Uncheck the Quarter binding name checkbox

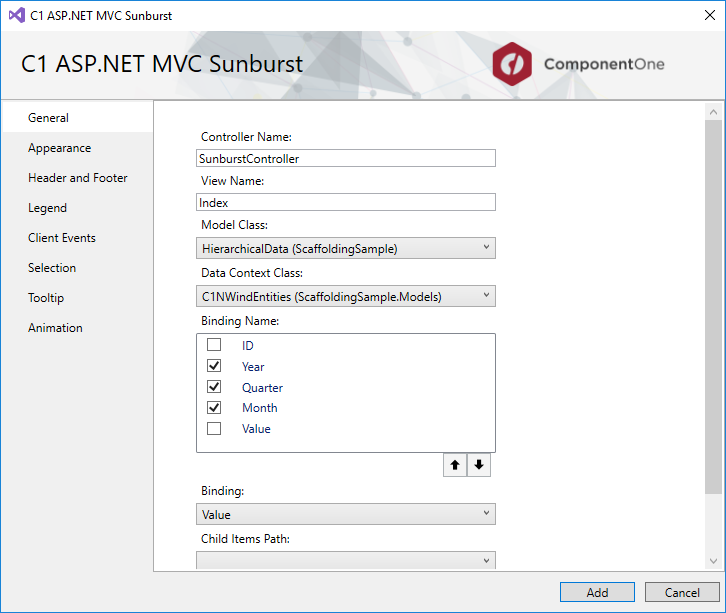(214, 387)
